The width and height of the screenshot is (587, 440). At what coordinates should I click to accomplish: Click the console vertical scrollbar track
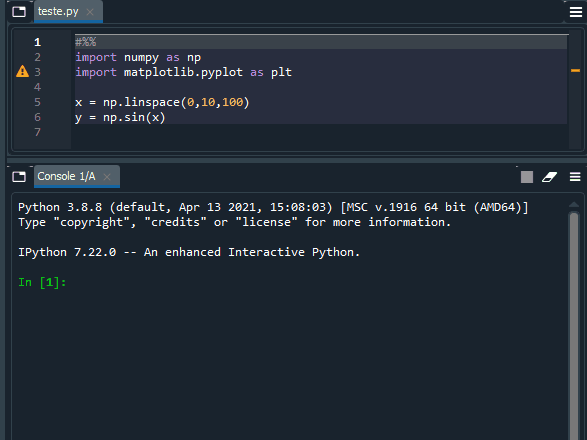pyautogui.click(x=574, y=326)
